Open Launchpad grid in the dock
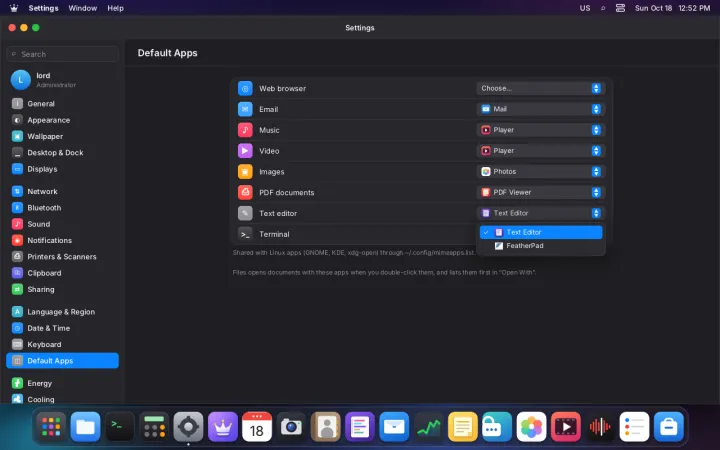Image resolution: width=720 pixels, height=450 pixels. (51, 427)
